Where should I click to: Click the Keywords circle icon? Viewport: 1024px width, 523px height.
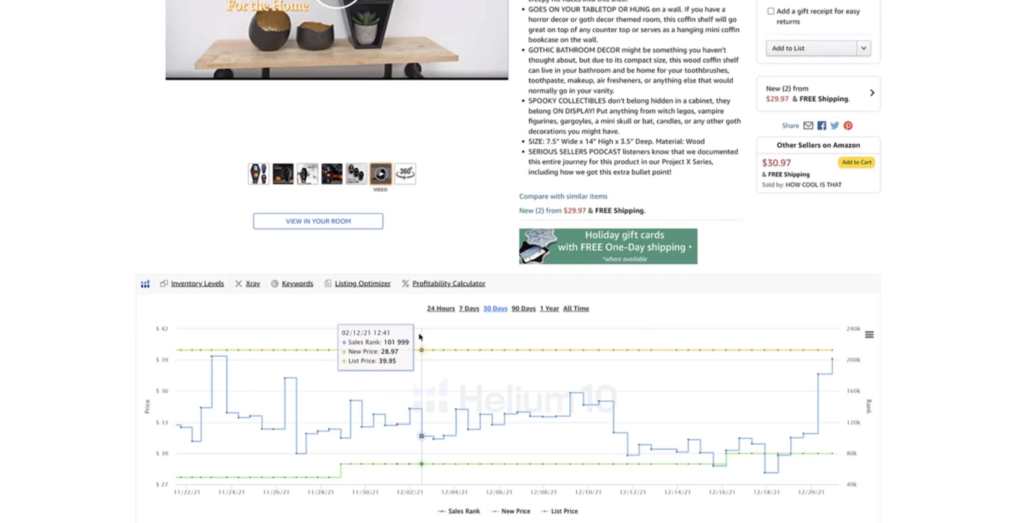(275, 283)
